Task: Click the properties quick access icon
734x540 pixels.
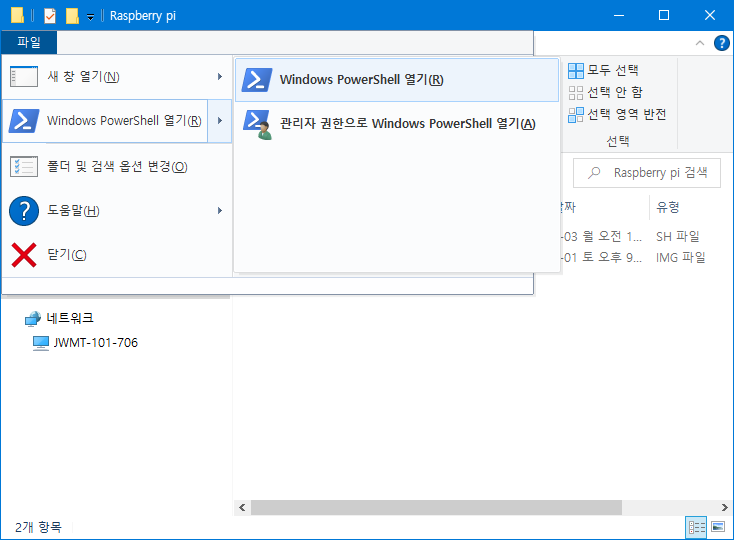Action: pyautogui.click(x=50, y=16)
